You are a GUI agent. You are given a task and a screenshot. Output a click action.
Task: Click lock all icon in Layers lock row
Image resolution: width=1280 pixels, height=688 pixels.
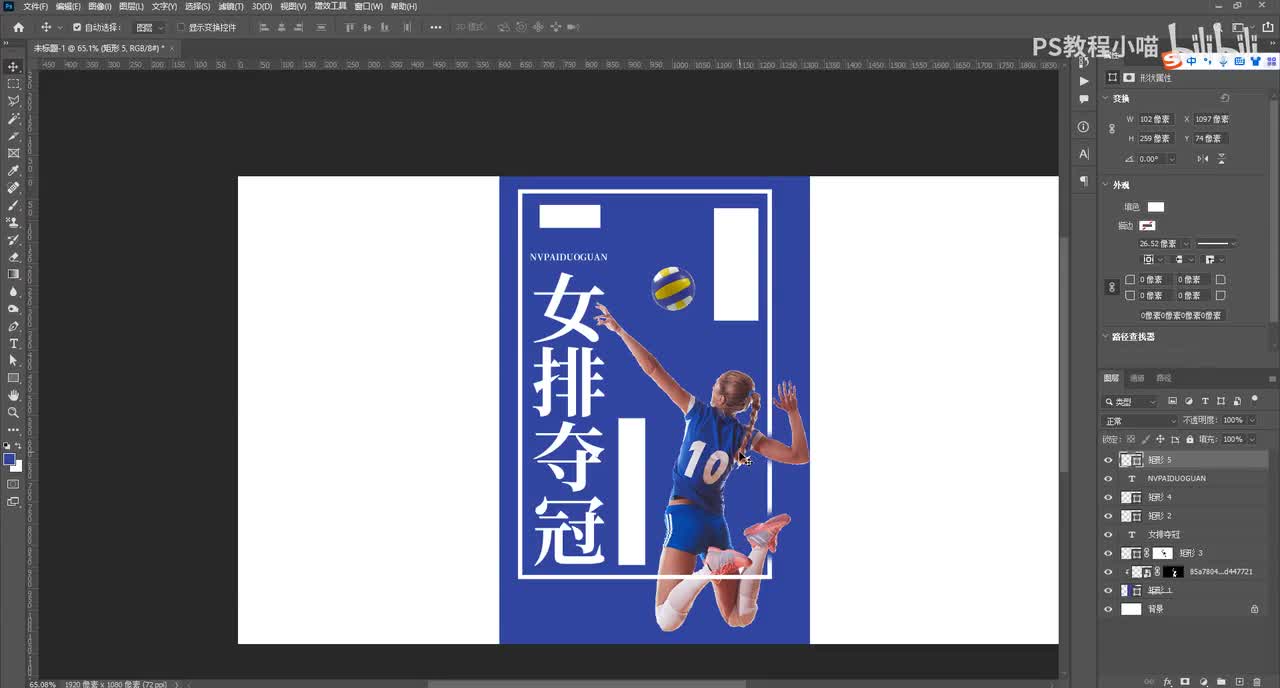1190,439
